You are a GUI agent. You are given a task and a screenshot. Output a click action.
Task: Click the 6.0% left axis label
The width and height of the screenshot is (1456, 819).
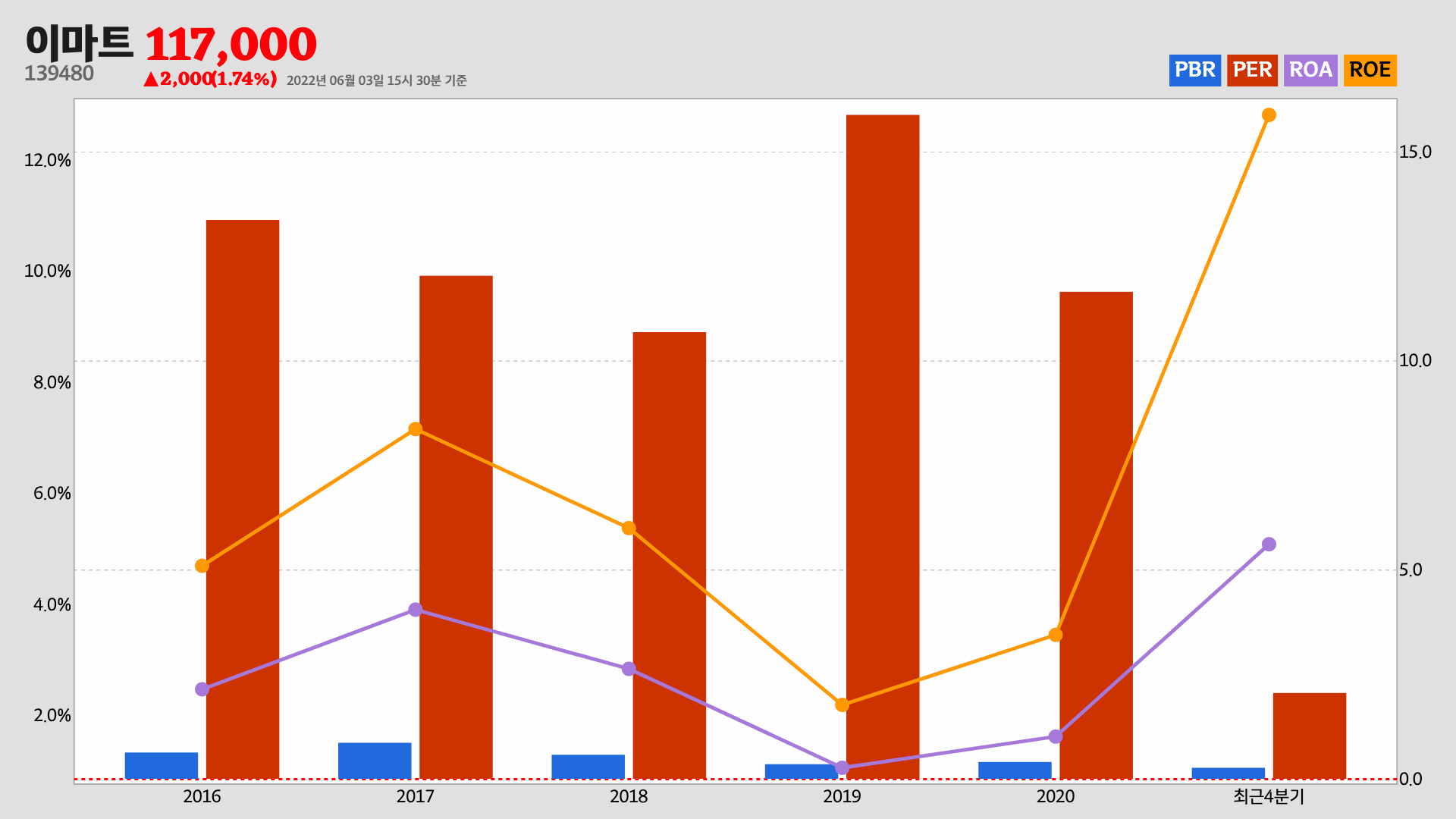pos(52,494)
